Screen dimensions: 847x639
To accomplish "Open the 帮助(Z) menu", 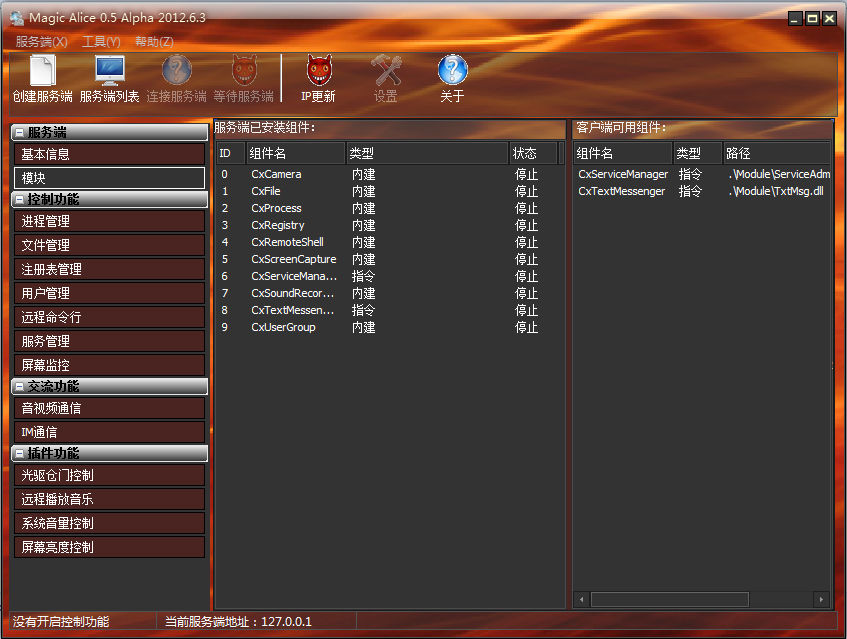I will pos(154,42).
